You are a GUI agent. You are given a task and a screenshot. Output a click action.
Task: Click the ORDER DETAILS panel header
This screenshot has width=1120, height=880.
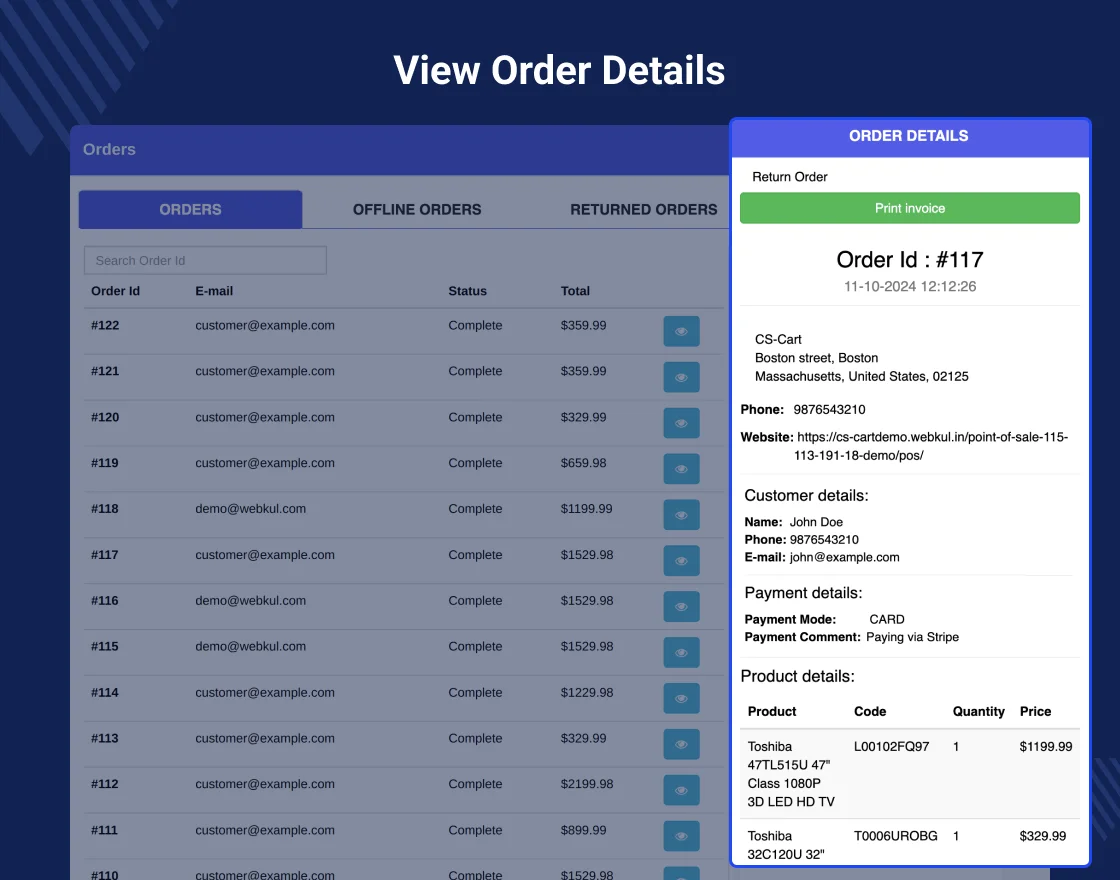click(x=909, y=136)
